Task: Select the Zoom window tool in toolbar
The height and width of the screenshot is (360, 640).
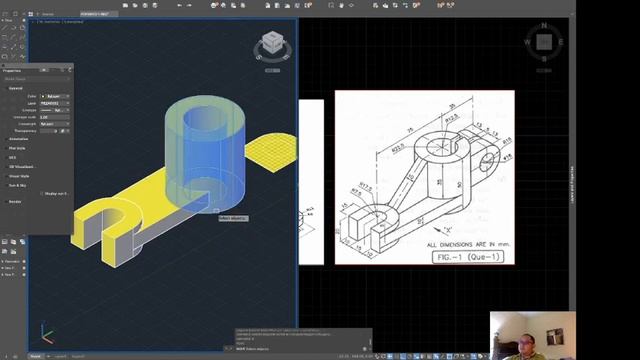Action: pyautogui.click(x=331, y=5)
